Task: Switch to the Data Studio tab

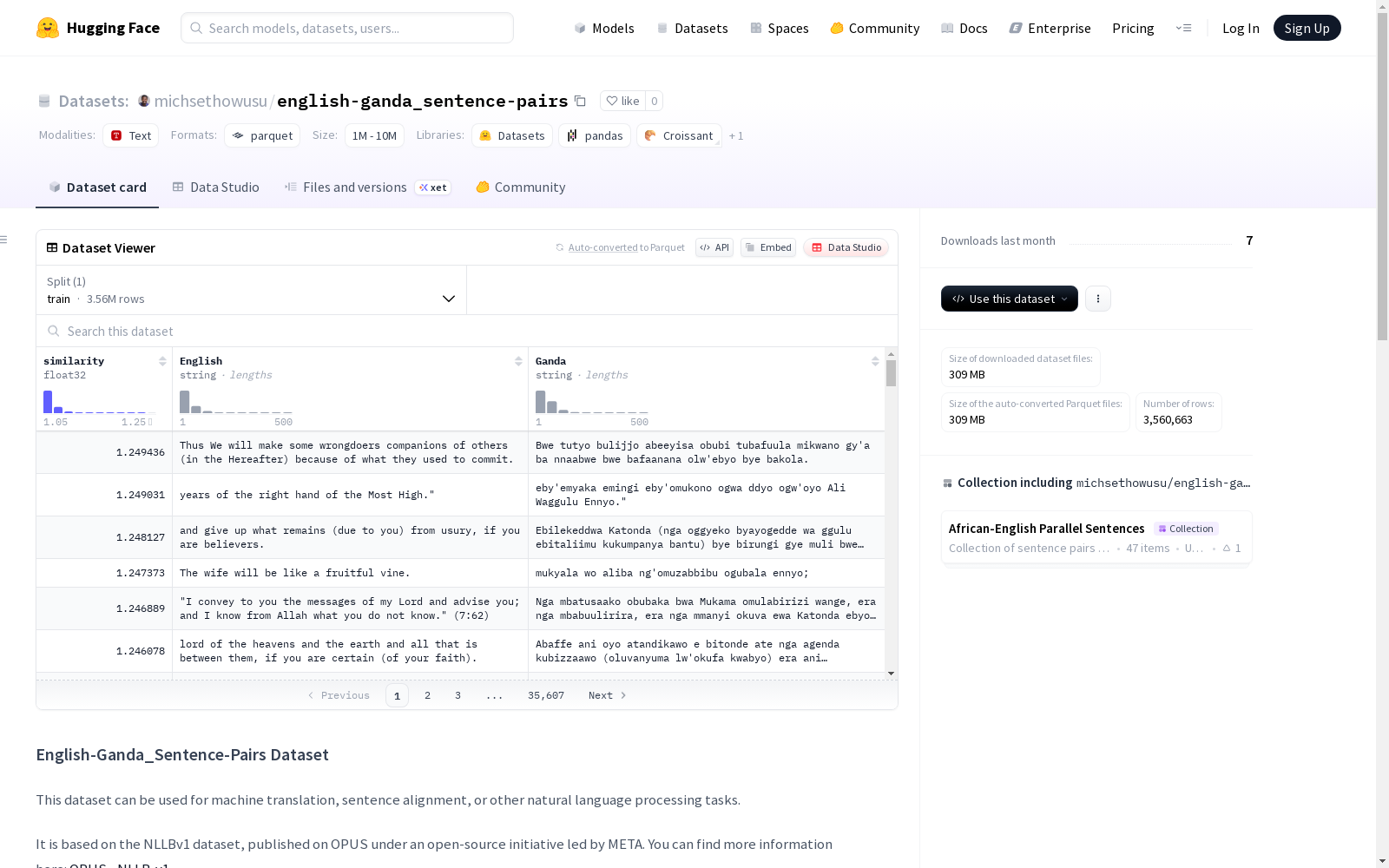Action: pos(215,187)
